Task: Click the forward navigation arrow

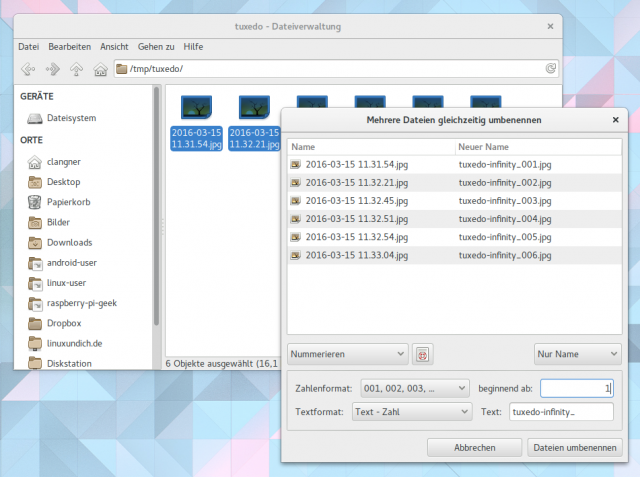Action: [x=53, y=69]
